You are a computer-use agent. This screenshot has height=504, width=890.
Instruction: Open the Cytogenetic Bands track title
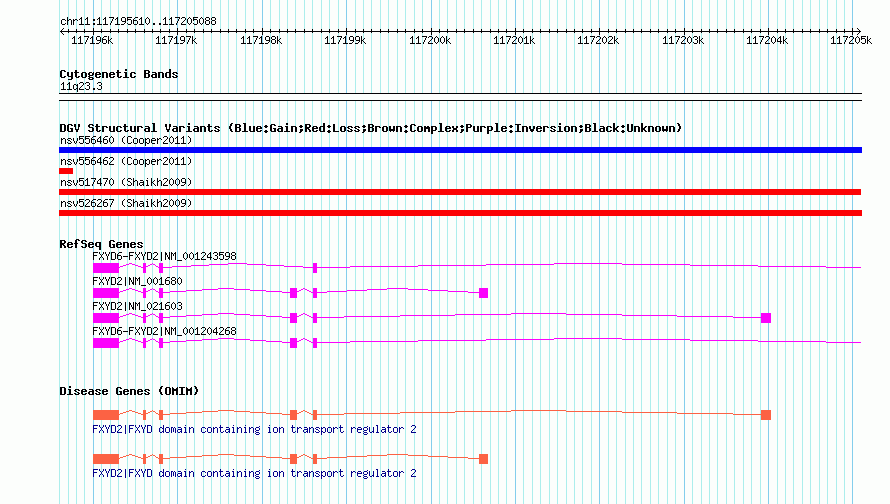[119, 74]
